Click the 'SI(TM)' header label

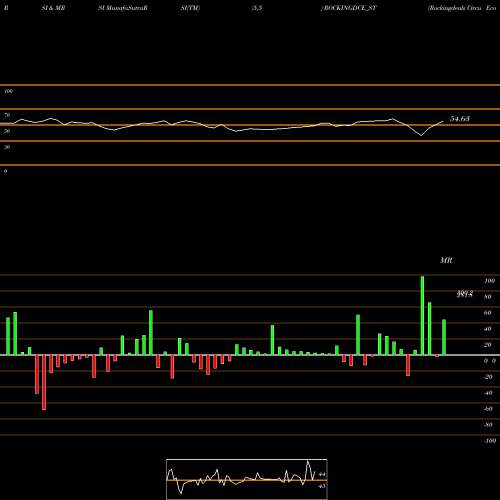[190, 8]
